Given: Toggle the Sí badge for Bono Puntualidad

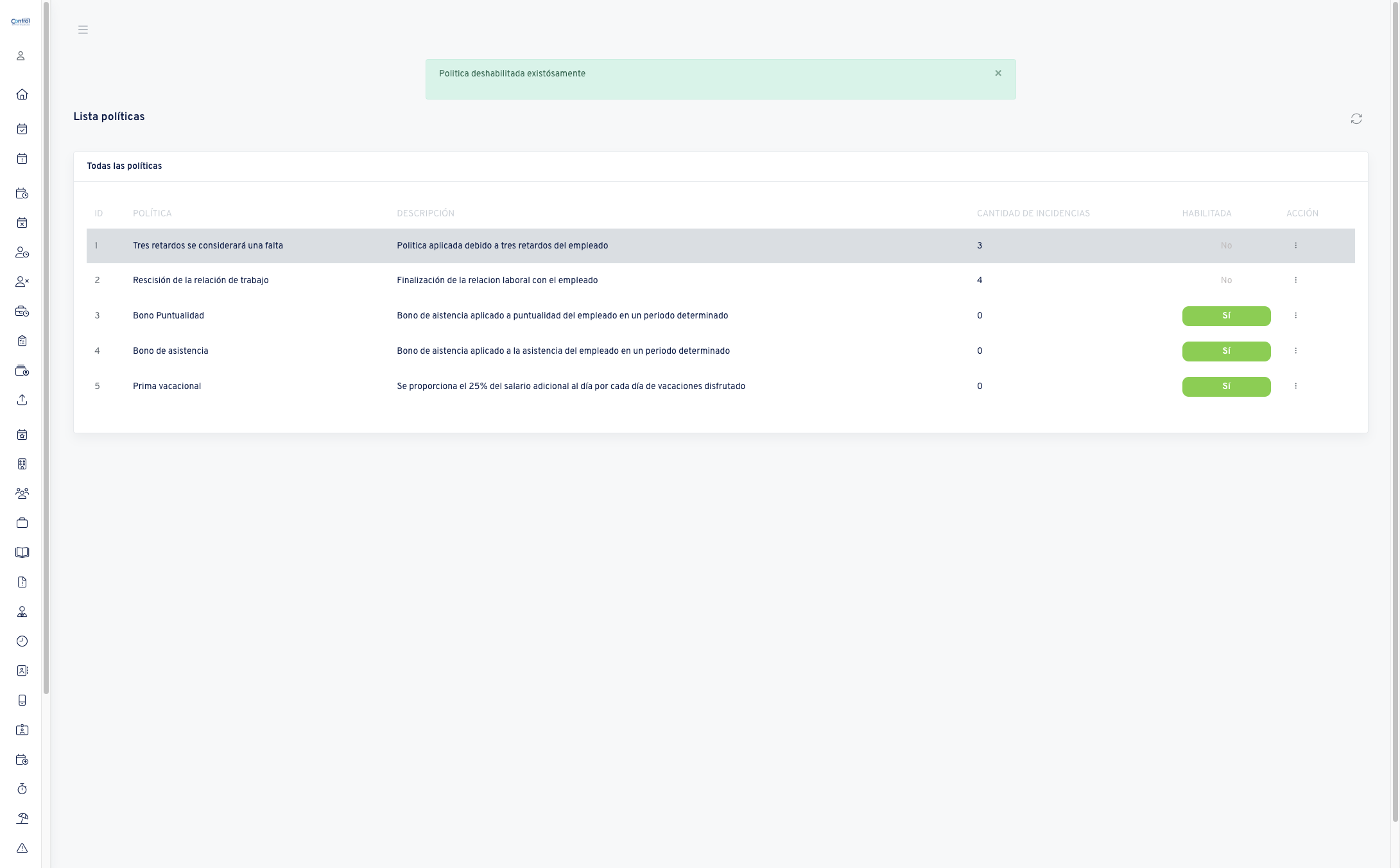Looking at the screenshot, I should point(1226,316).
